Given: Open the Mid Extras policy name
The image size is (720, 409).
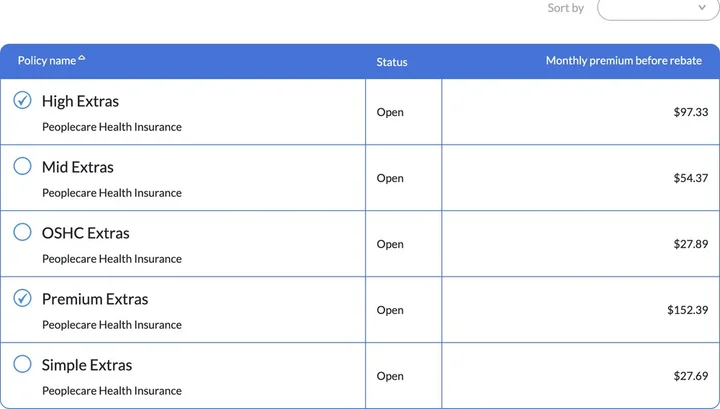Looking at the screenshot, I should point(78,167).
